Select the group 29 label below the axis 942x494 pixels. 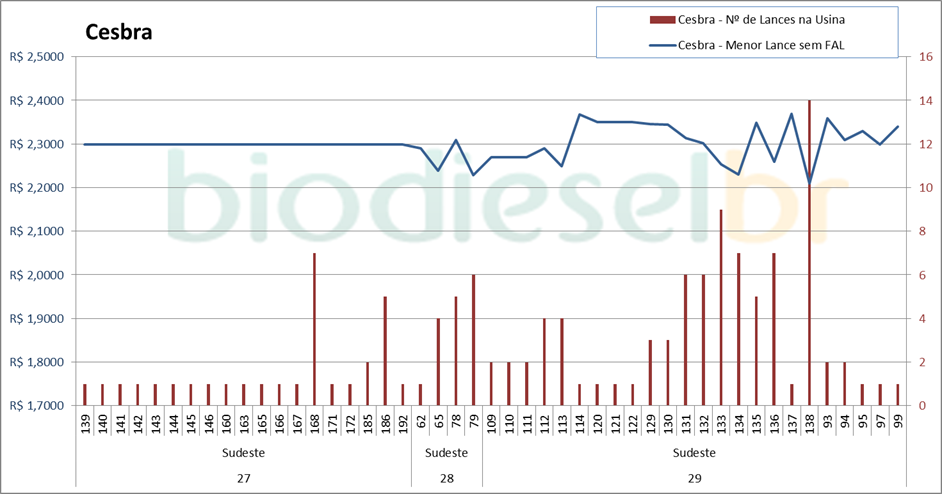[694, 477]
